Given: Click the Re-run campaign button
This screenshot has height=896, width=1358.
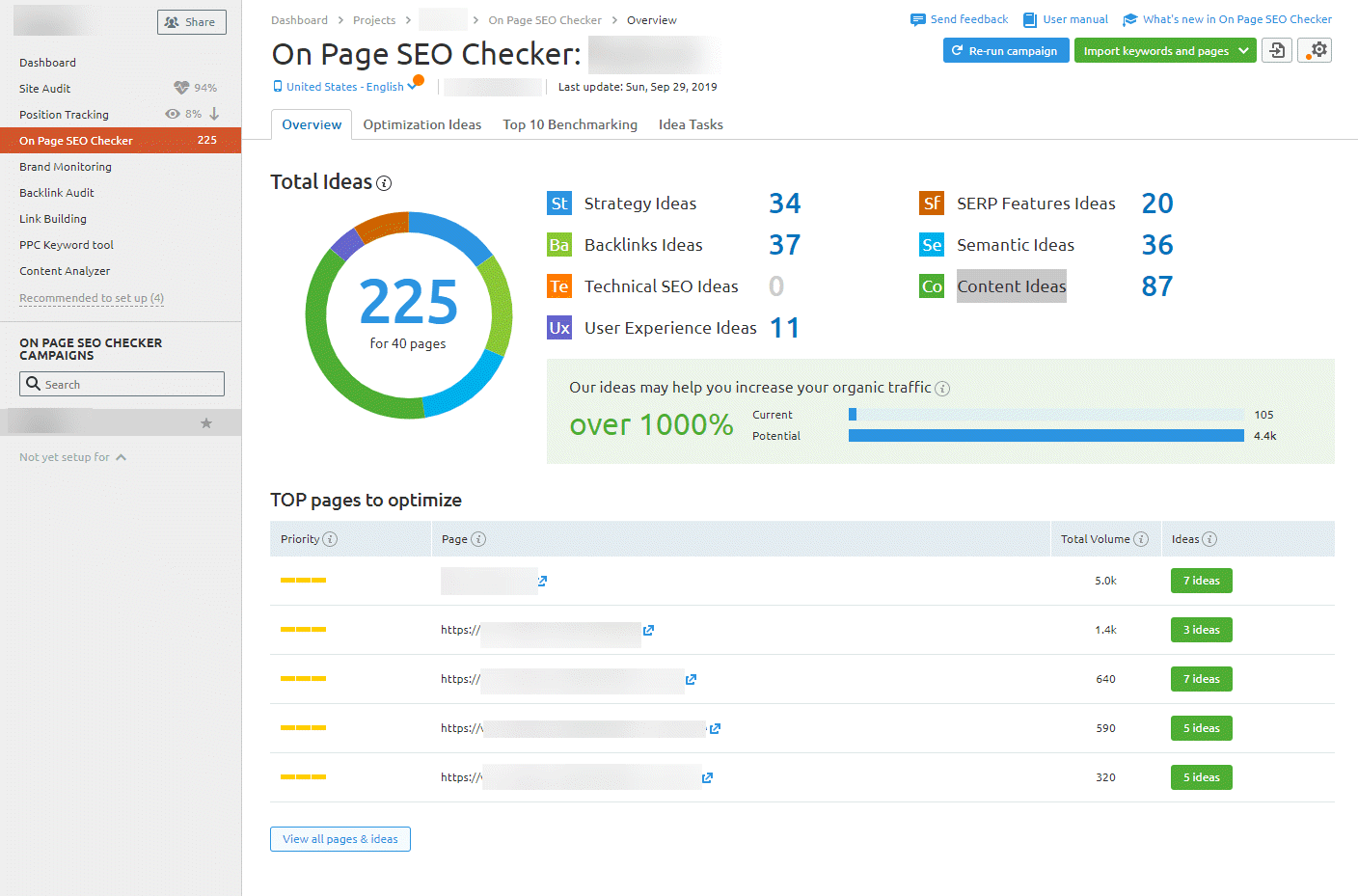Looking at the screenshot, I should point(1006,49).
